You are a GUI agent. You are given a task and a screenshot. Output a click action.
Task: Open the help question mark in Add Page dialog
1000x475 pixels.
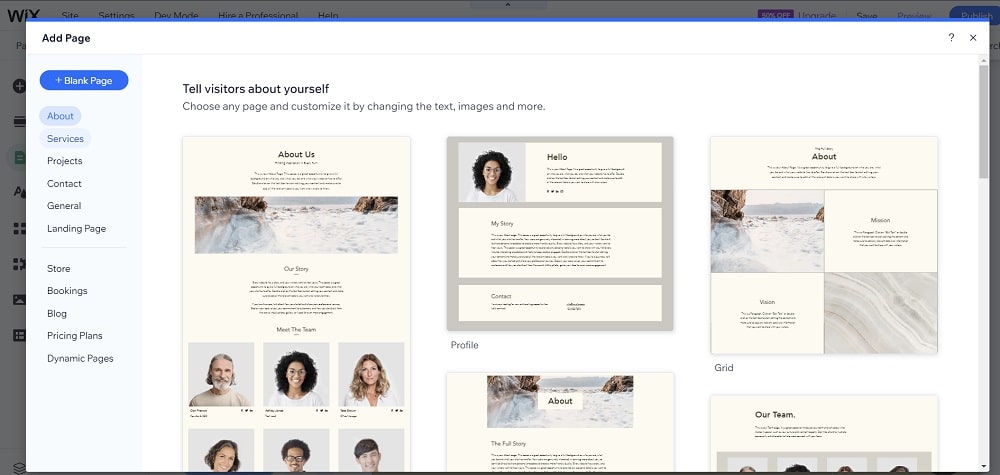(951, 38)
